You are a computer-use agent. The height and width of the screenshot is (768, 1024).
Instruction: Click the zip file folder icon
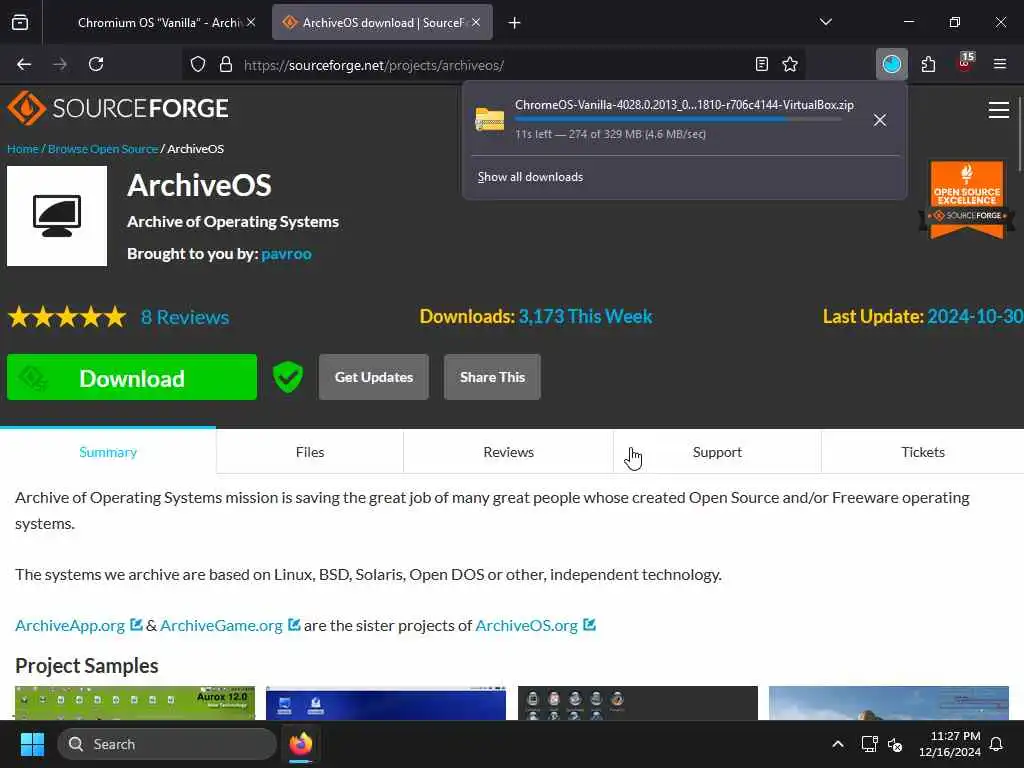pyautogui.click(x=489, y=119)
